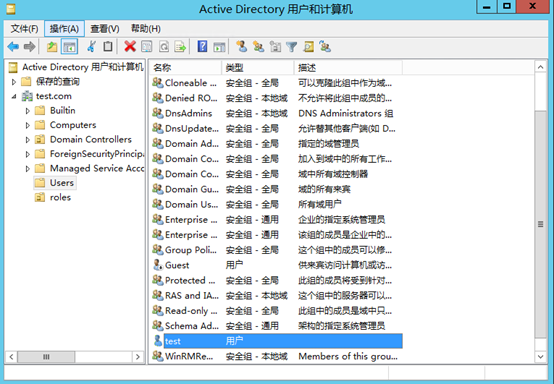The height and width of the screenshot is (384, 554).
Task: Click the list scrollbar up arrow
Action: [x=541, y=67]
